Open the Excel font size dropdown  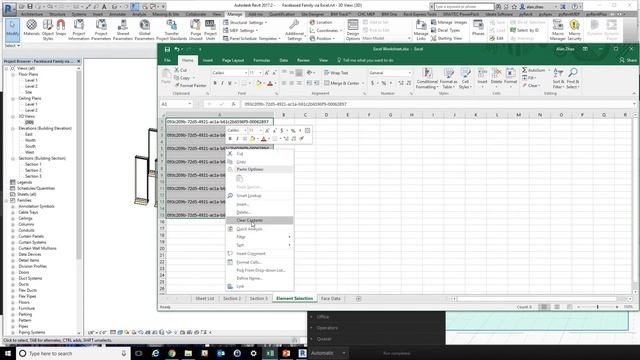tap(260, 73)
